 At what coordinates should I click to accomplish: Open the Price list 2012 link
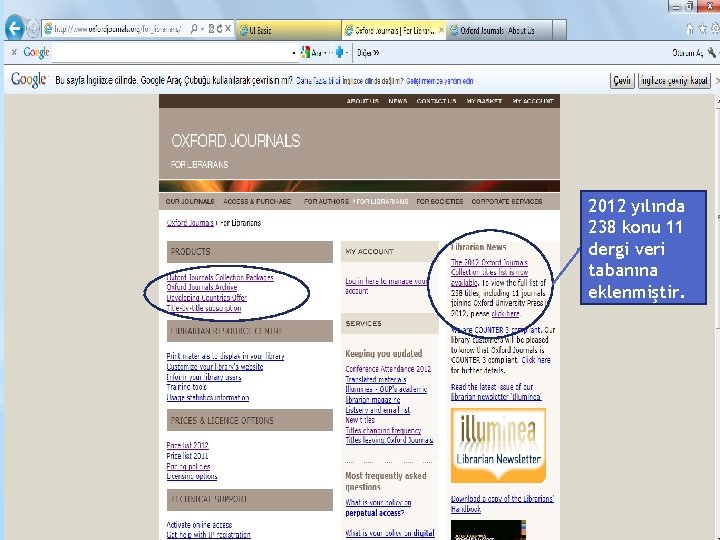(187, 445)
